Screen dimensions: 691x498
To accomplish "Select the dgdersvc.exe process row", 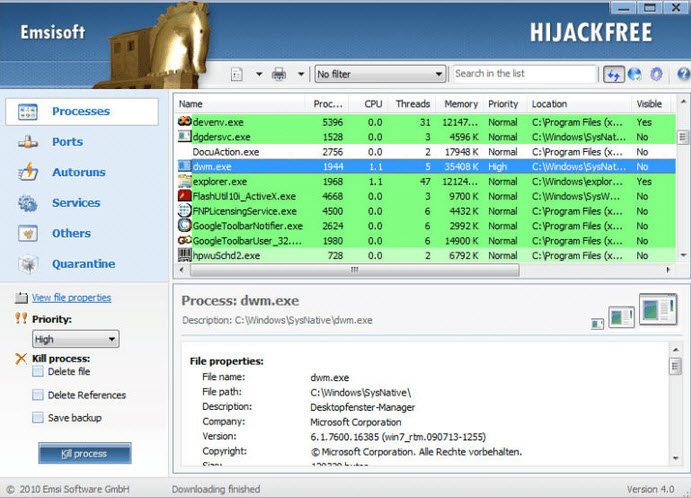I will (x=426, y=137).
